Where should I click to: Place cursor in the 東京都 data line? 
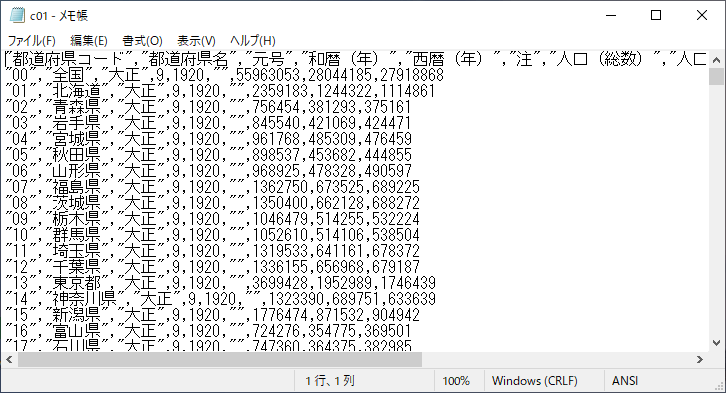[x=220, y=283]
